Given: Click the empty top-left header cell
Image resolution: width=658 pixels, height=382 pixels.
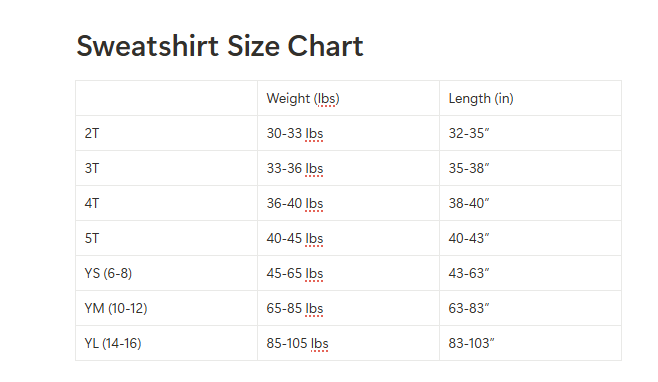Looking at the screenshot, I should click(x=166, y=98).
